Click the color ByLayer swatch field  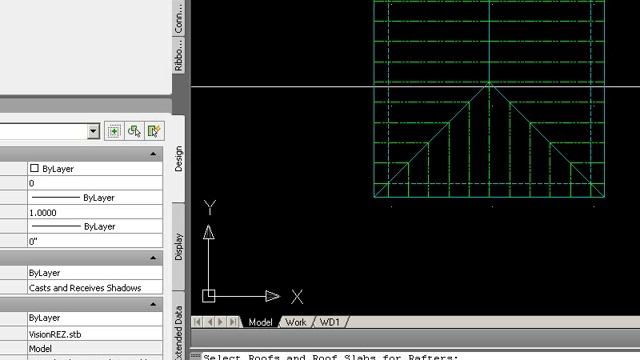coord(95,169)
